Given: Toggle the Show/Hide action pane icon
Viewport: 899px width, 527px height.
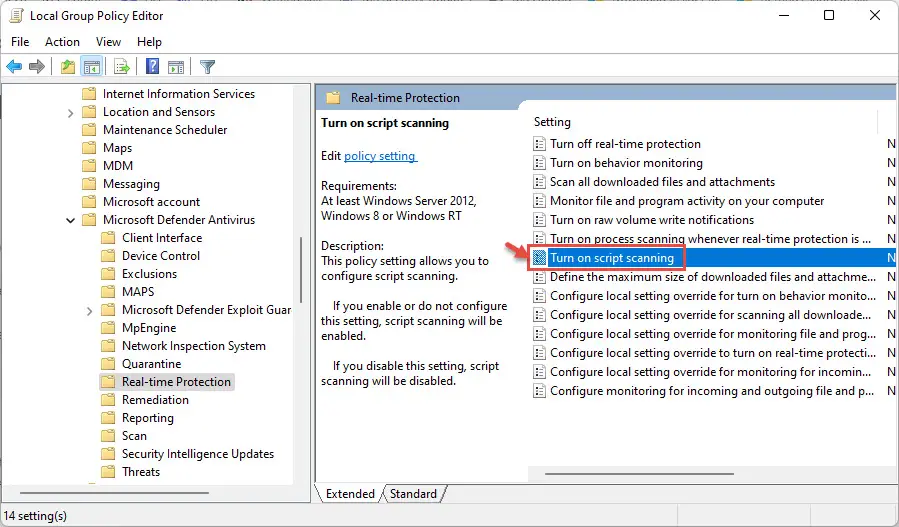Looking at the screenshot, I should (176, 67).
